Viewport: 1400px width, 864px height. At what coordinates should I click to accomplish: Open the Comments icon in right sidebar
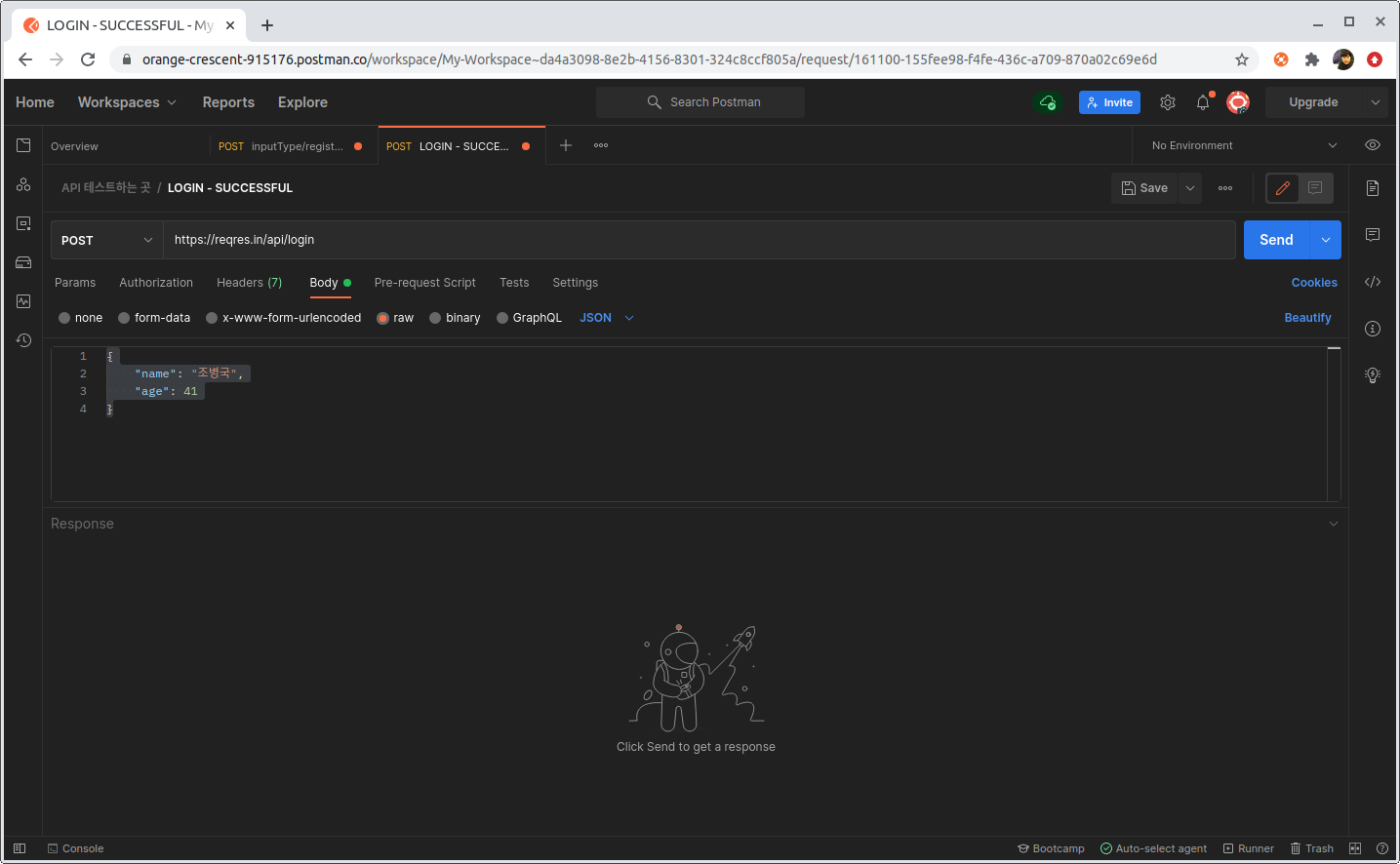[x=1373, y=235]
